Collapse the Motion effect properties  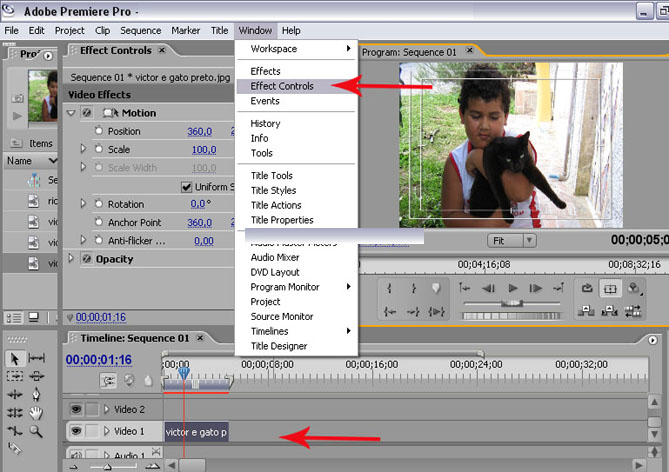click(x=71, y=113)
